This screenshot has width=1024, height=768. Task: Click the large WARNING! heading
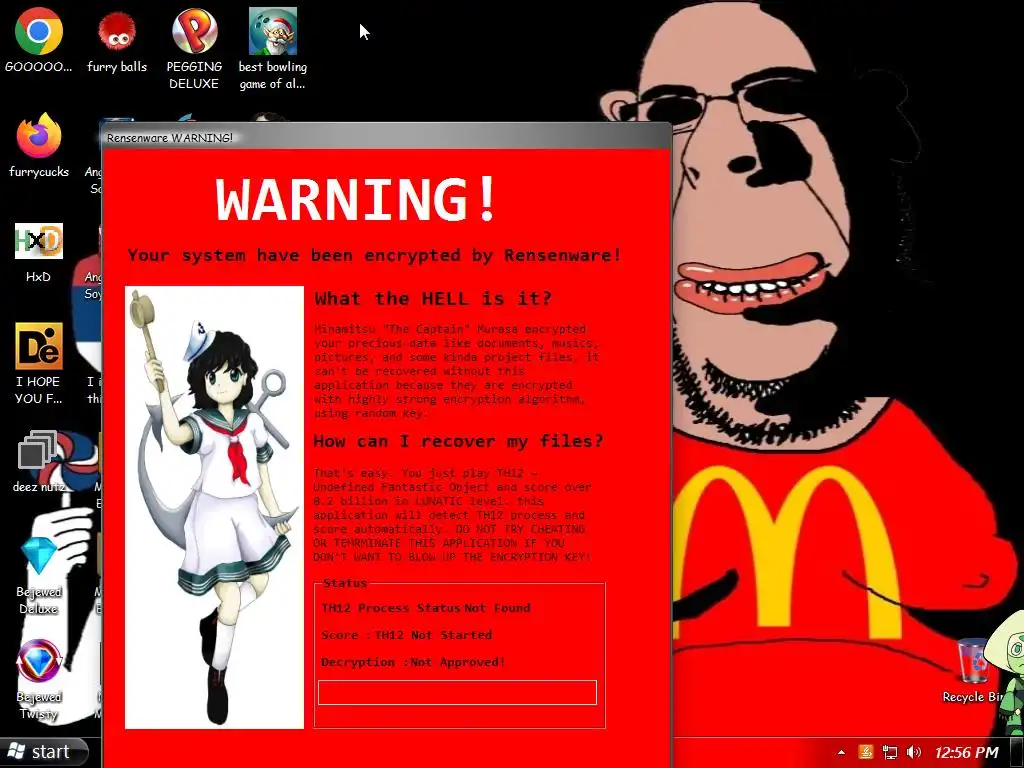tap(357, 200)
